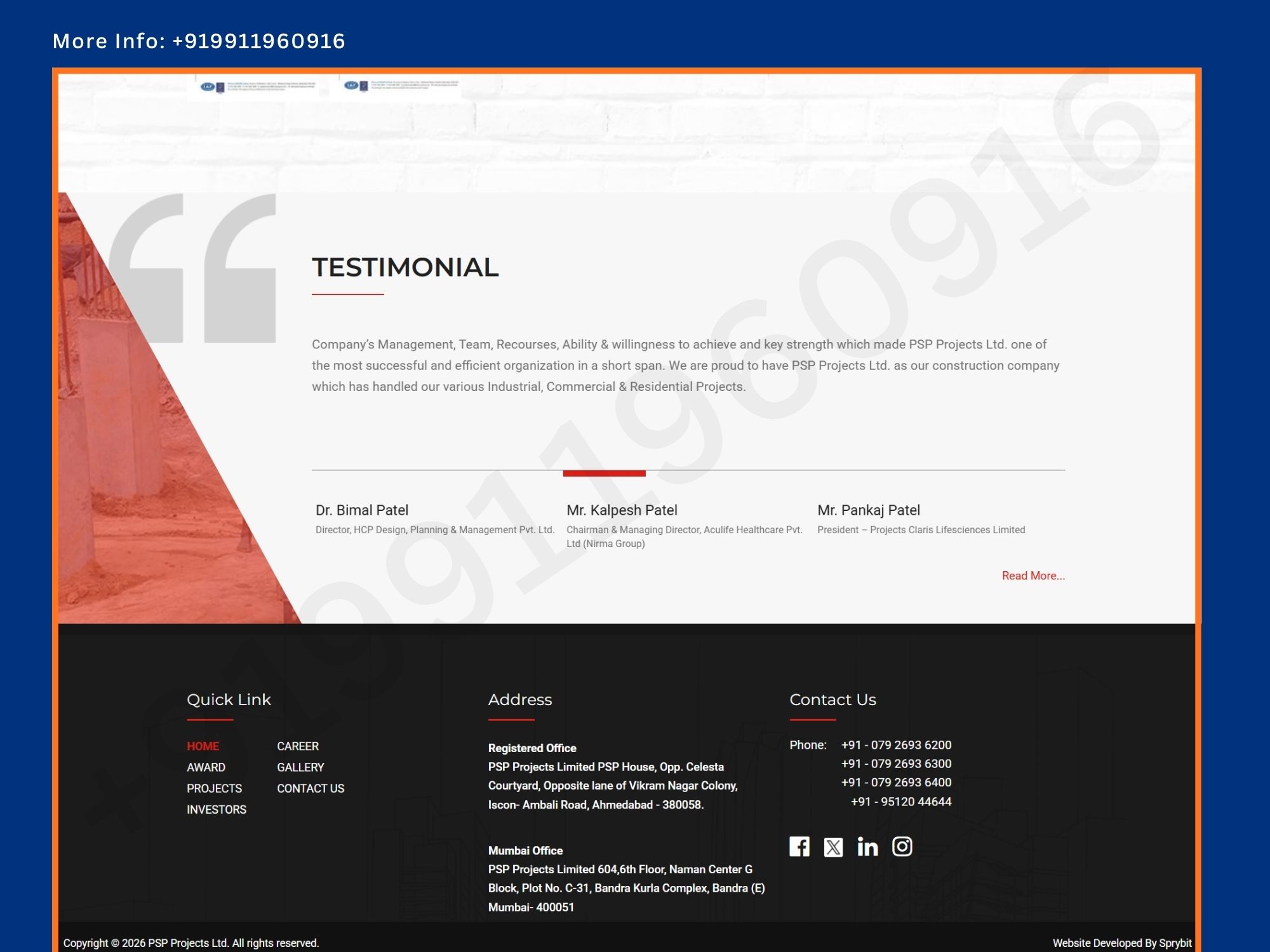Open the PROJECTS quick link
This screenshot has width=1270, height=952.
(x=214, y=788)
